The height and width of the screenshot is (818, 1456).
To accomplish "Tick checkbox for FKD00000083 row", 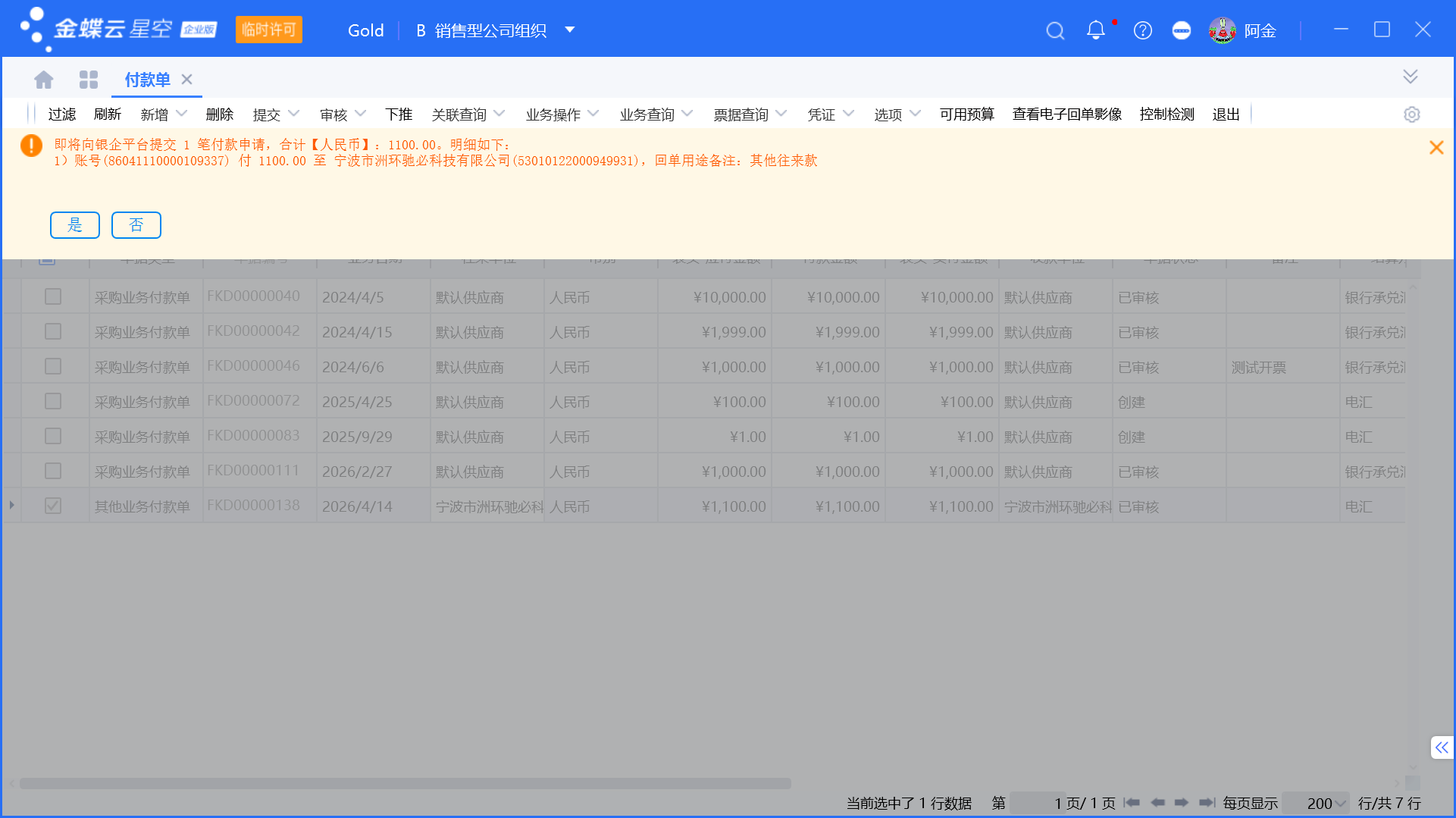I will pos(53,436).
